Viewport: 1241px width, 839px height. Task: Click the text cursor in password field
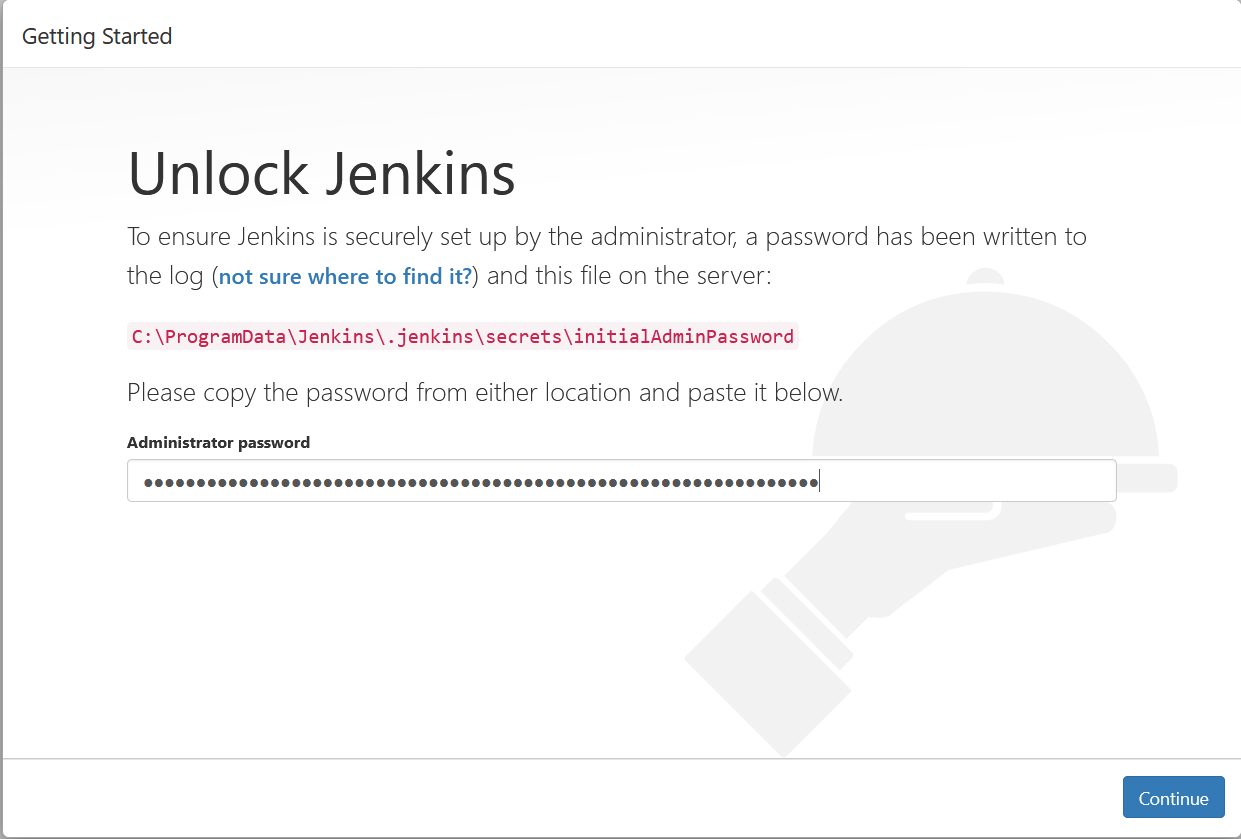click(819, 480)
